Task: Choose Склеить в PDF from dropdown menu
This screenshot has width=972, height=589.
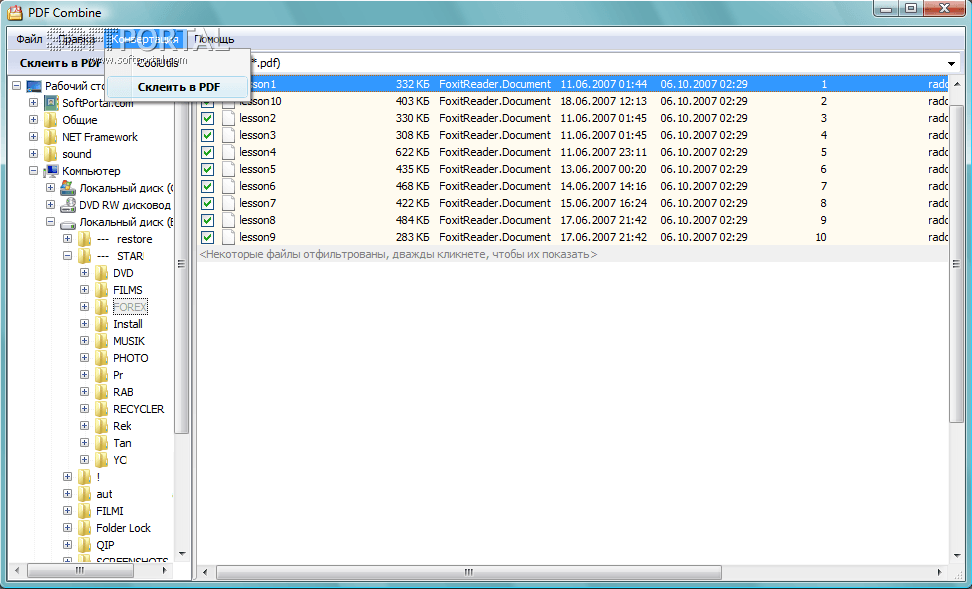Action: click(179, 87)
